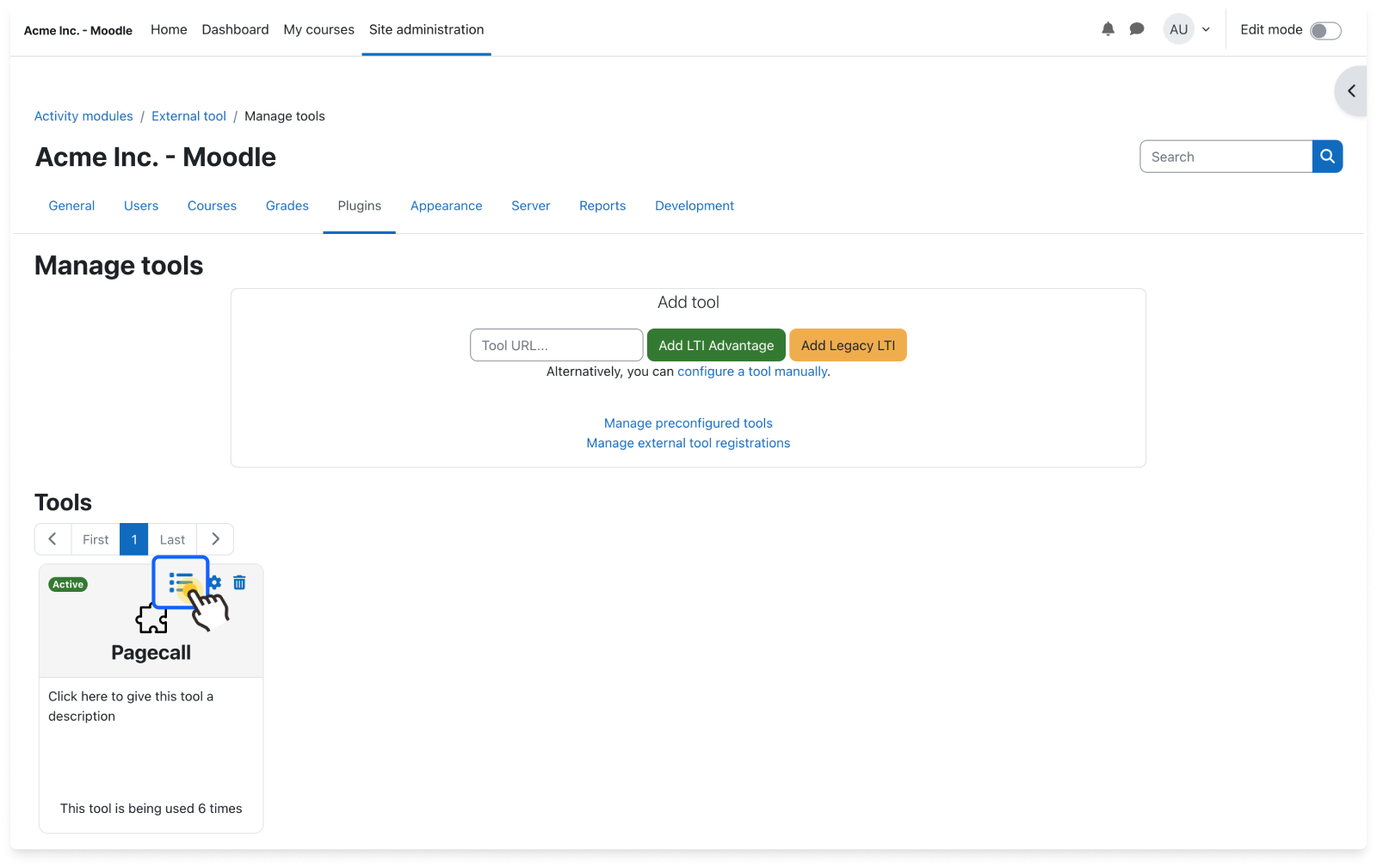1377x868 pixels.
Task: Click the Active status badge
Action: (68, 584)
